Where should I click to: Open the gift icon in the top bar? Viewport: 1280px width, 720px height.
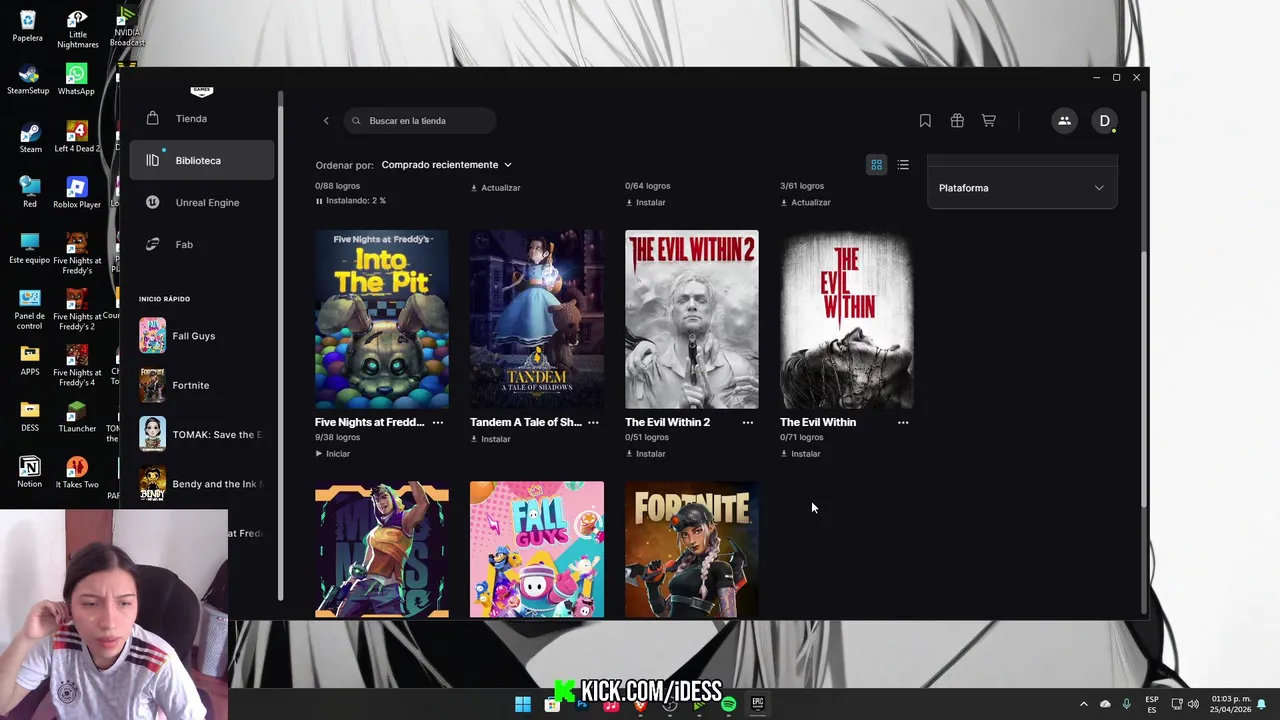coord(957,121)
